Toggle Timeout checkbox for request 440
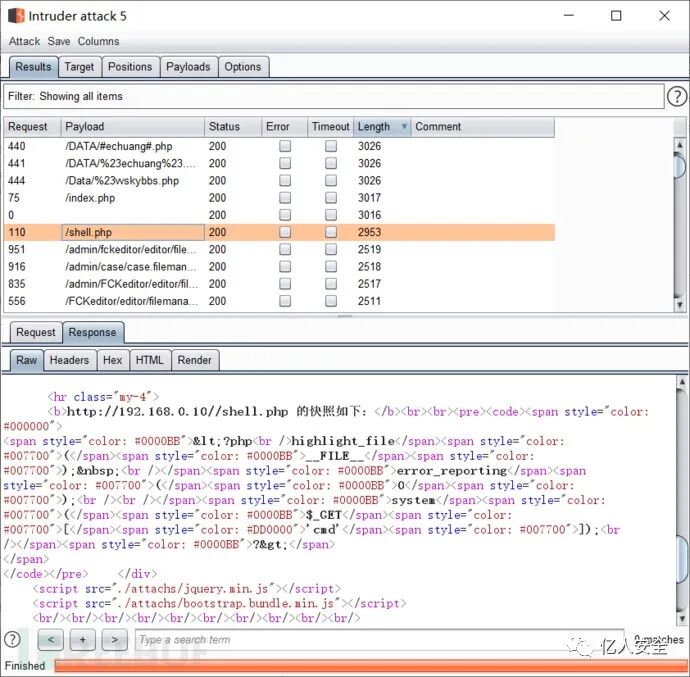This screenshot has height=677, width=690. coord(331,146)
